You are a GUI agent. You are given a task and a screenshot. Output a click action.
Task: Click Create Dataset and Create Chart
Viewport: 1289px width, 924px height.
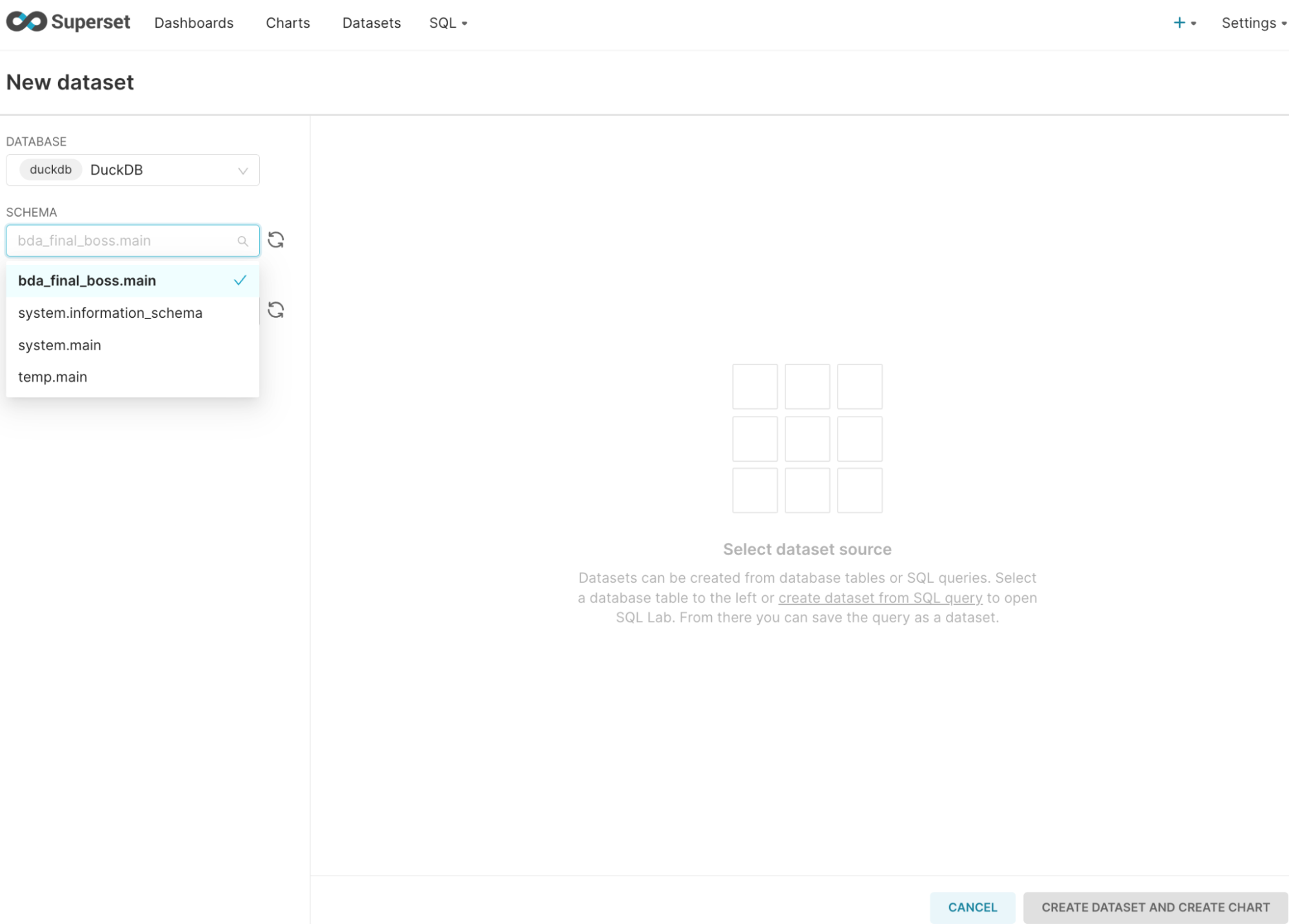(1156, 907)
